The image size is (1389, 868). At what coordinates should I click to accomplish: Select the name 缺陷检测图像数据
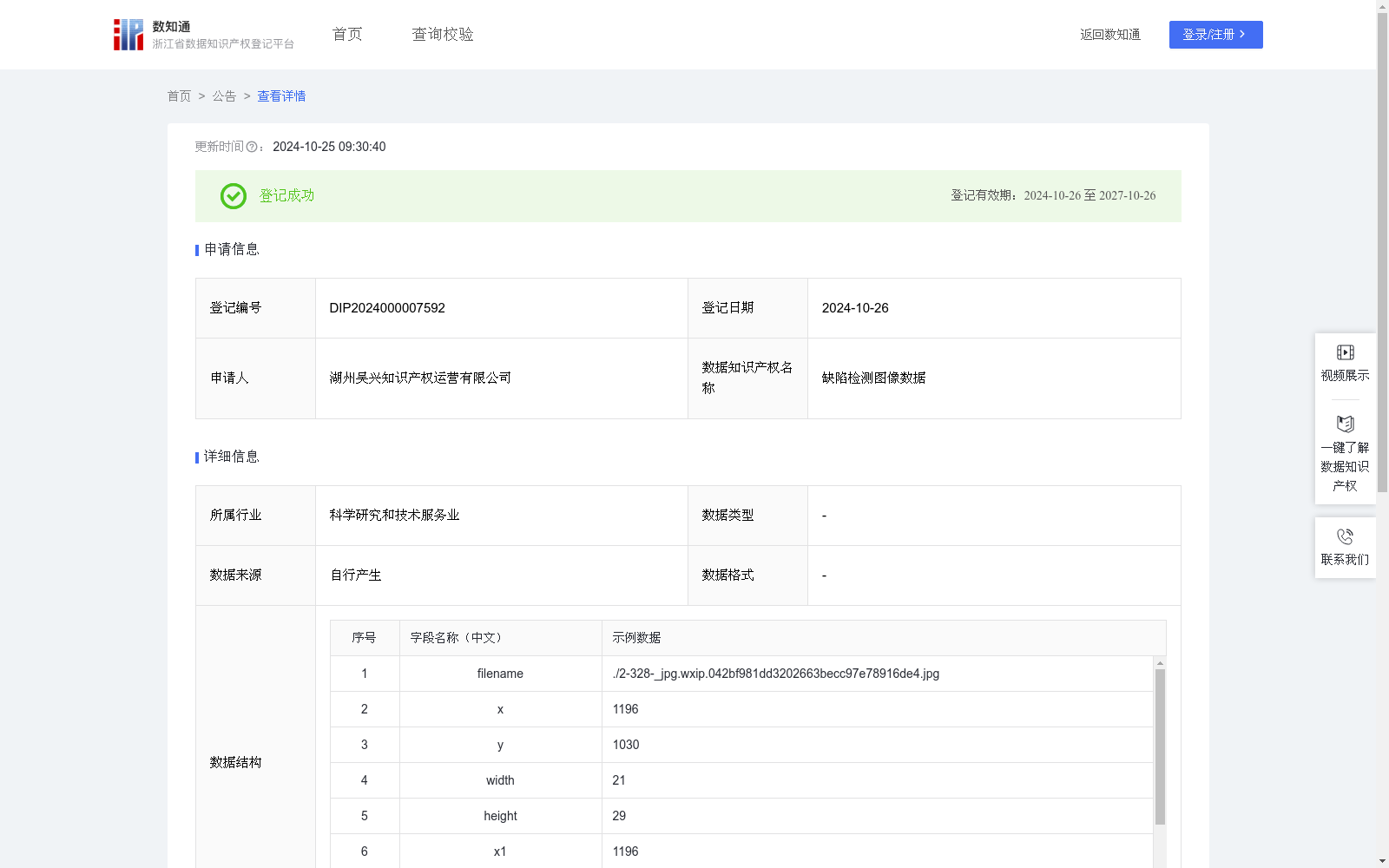pos(873,378)
